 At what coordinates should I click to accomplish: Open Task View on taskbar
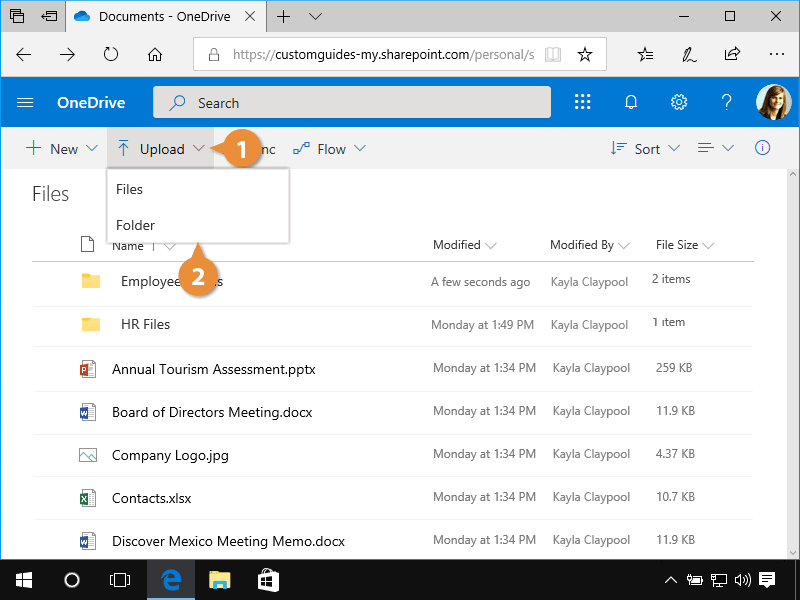[x=120, y=580]
